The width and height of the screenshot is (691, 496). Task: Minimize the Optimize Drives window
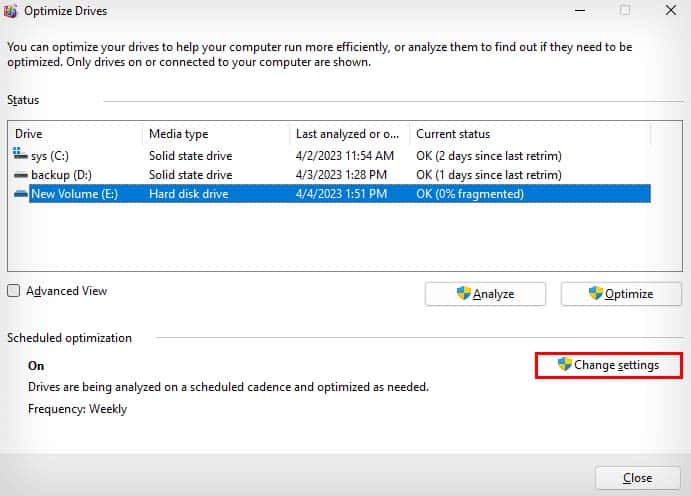click(x=580, y=10)
